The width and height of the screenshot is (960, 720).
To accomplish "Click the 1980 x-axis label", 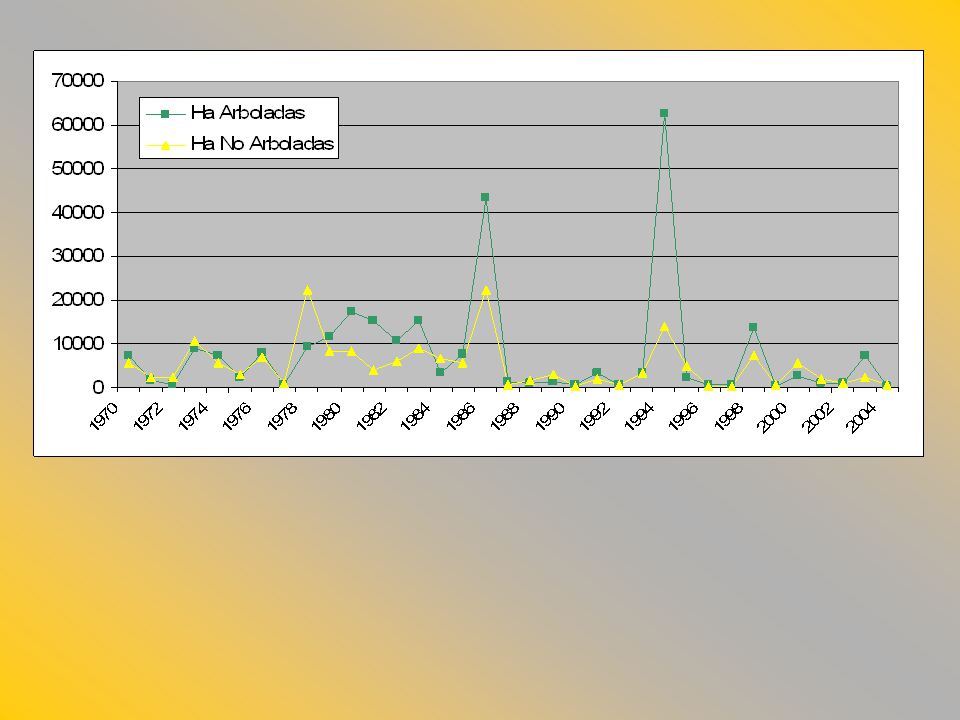I will [x=326, y=416].
